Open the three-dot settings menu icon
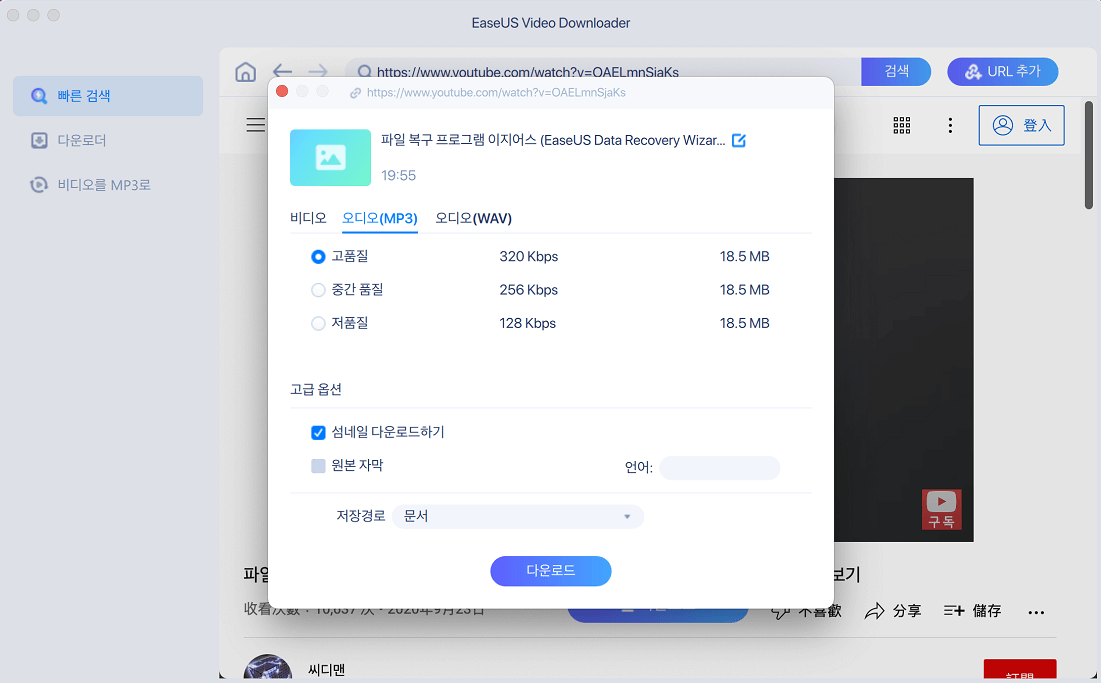The width and height of the screenshot is (1101, 683). click(x=950, y=125)
